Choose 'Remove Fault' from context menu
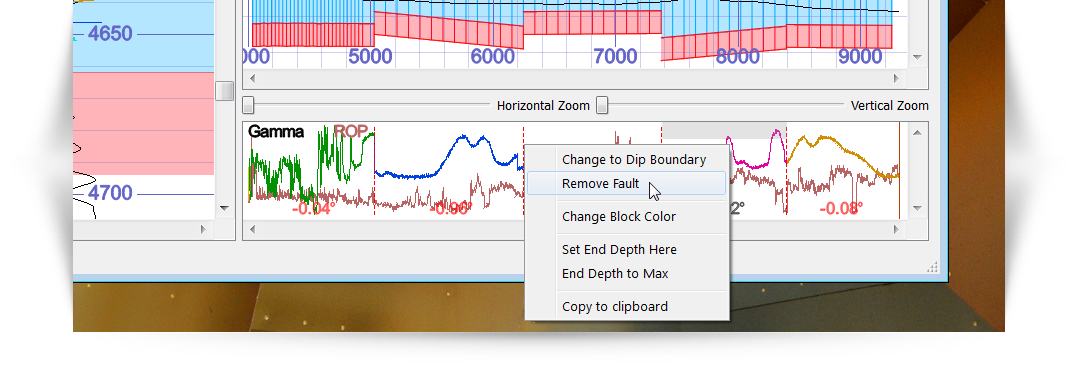 click(x=626, y=184)
